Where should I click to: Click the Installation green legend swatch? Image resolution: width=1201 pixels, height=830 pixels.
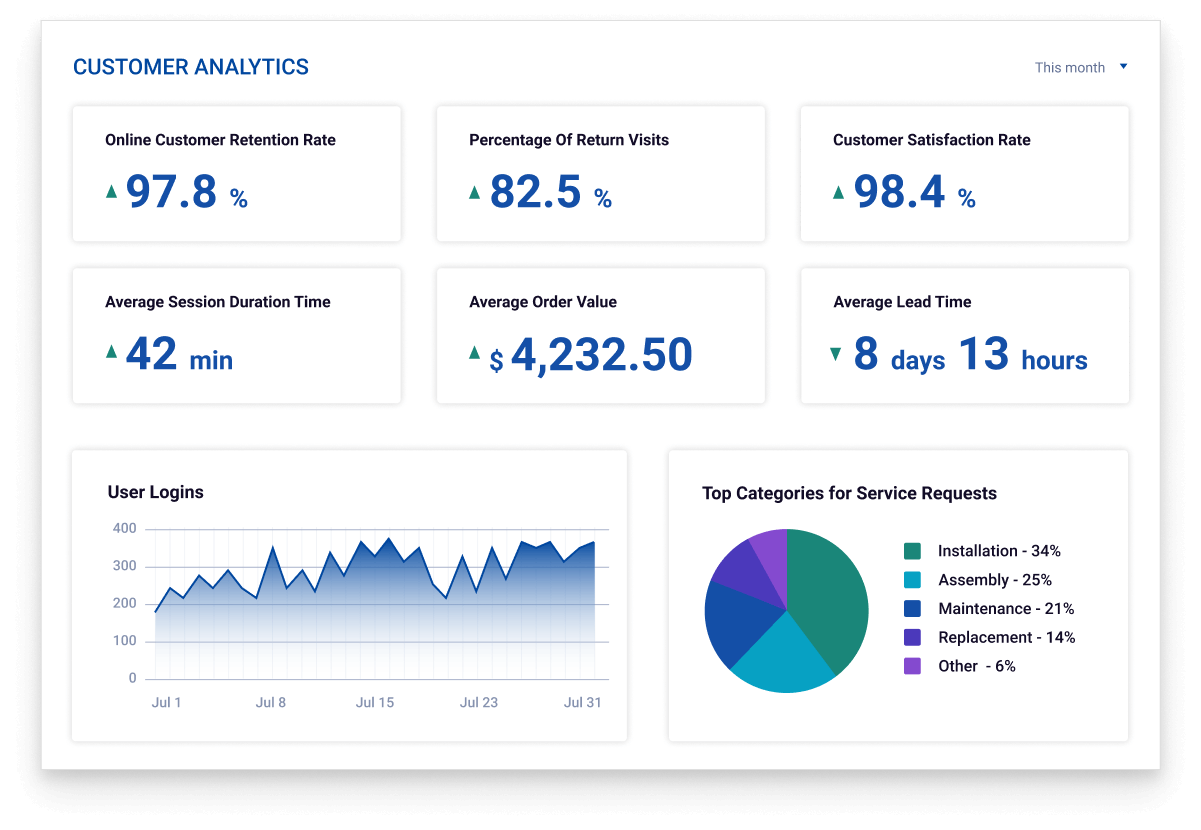pos(912,551)
